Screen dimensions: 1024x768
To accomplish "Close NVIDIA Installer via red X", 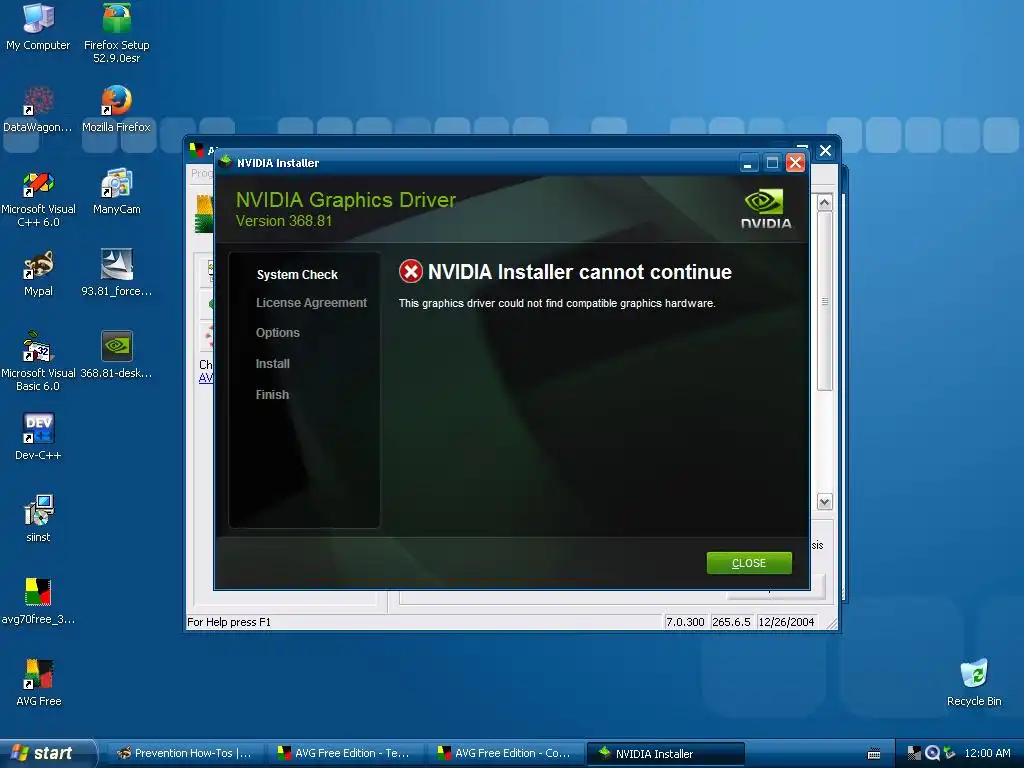I will click(x=795, y=163).
